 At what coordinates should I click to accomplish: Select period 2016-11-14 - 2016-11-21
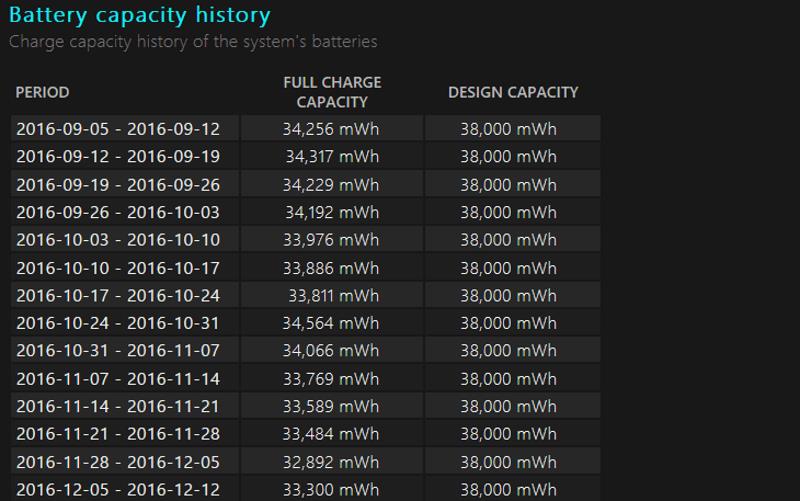118,406
